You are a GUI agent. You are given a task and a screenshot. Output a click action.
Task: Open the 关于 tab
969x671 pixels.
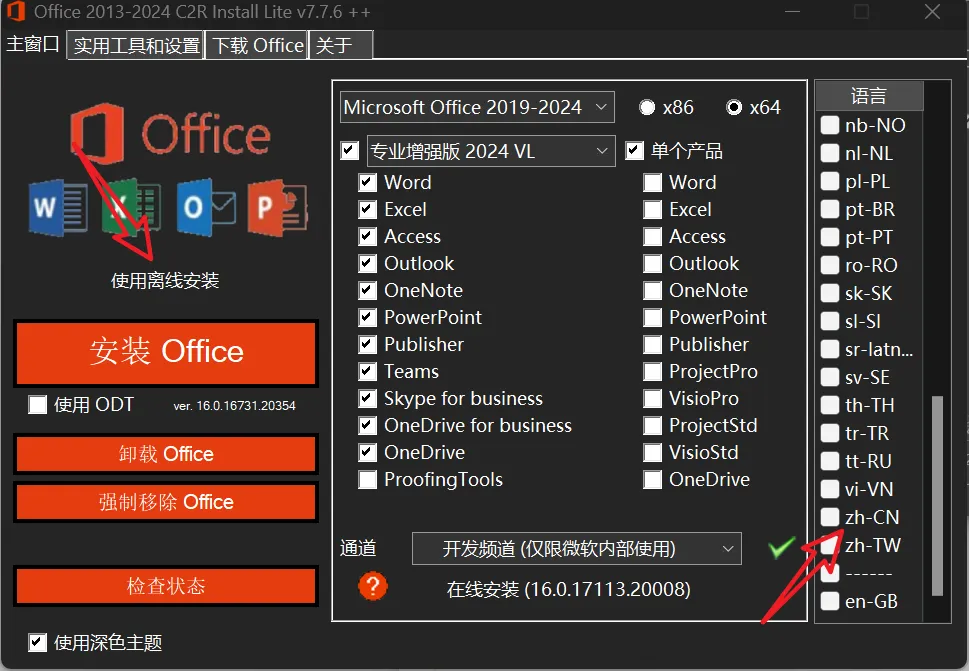pos(341,45)
